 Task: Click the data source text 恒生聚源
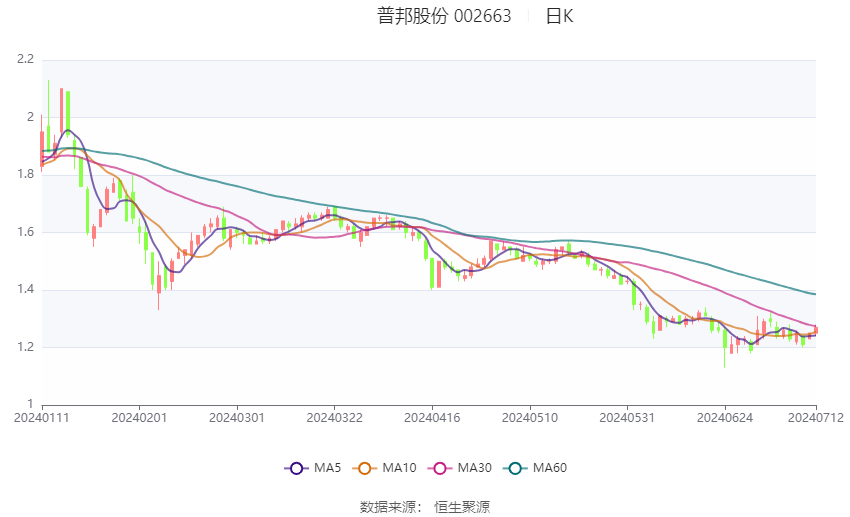tap(462, 507)
